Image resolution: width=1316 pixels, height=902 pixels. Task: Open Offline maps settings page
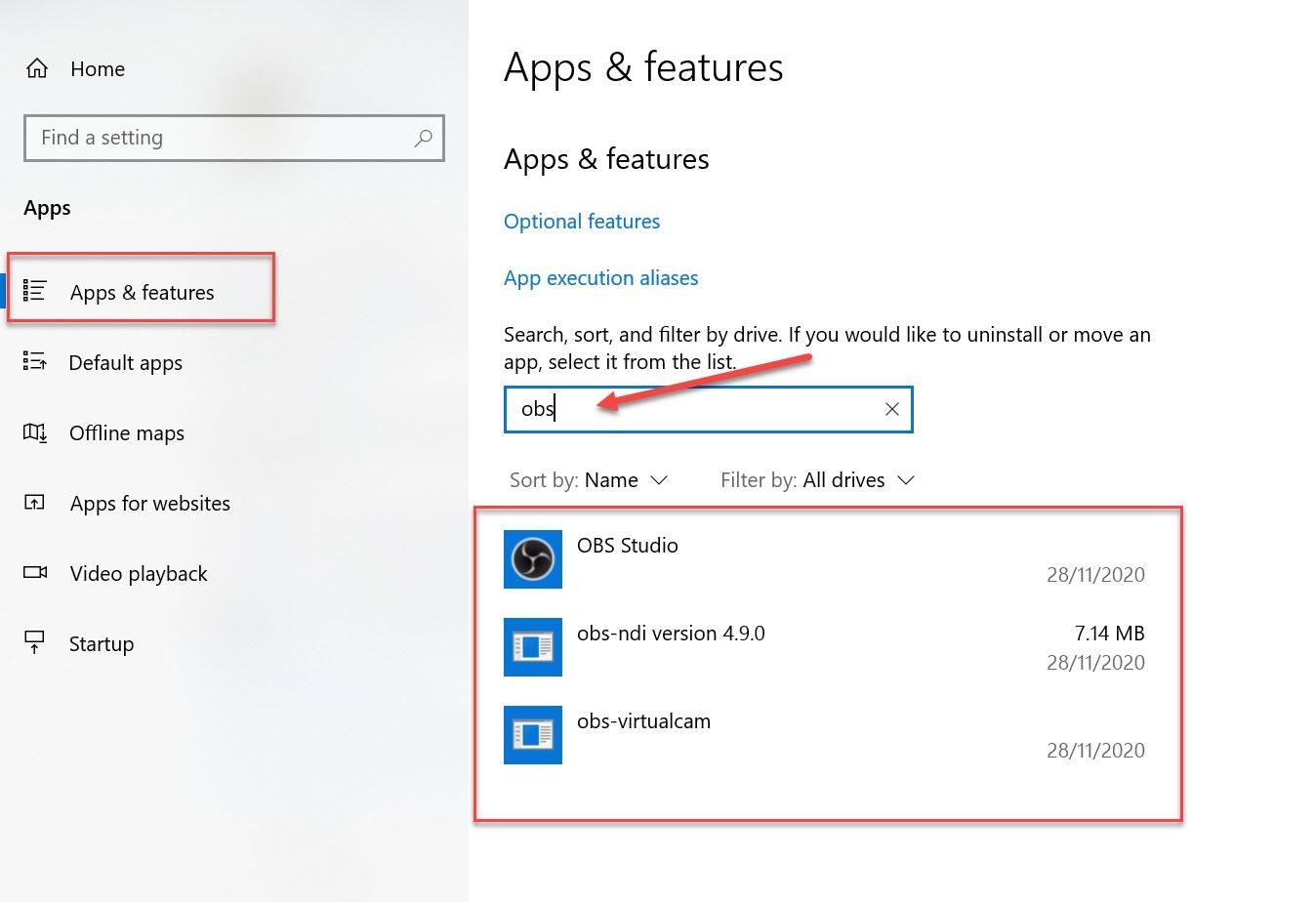[x=127, y=433]
